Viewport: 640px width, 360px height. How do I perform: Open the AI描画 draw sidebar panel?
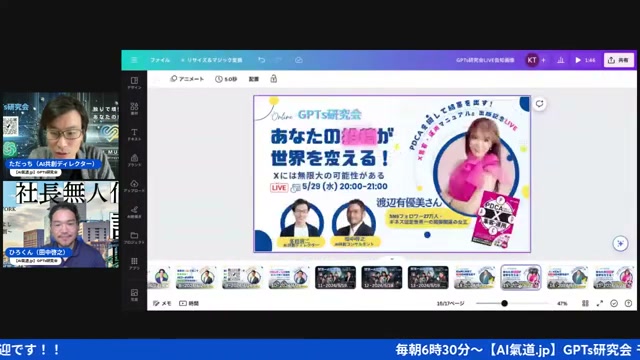click(x=134, y=212)
